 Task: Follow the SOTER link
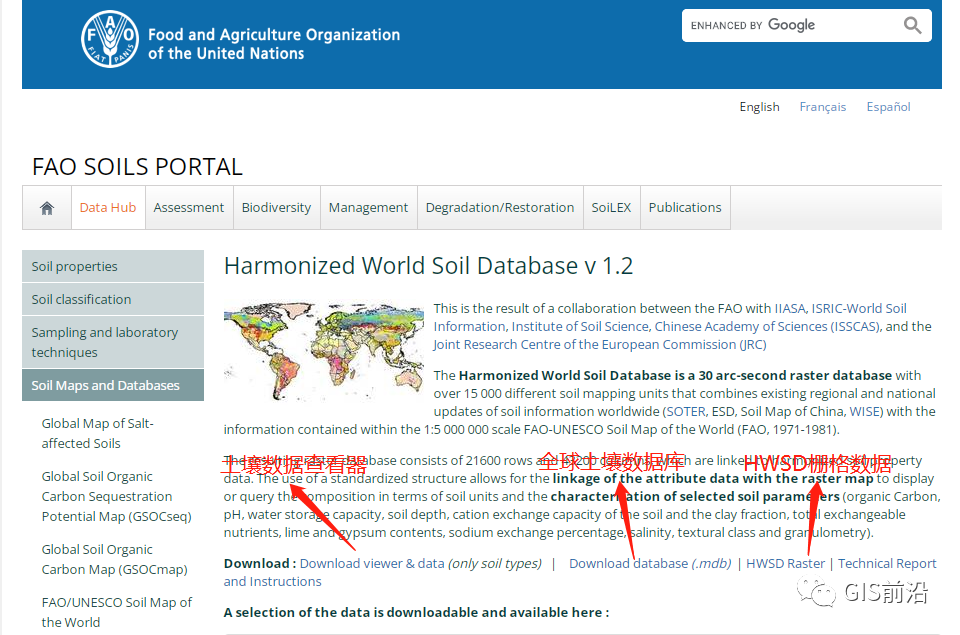point(686,411)
